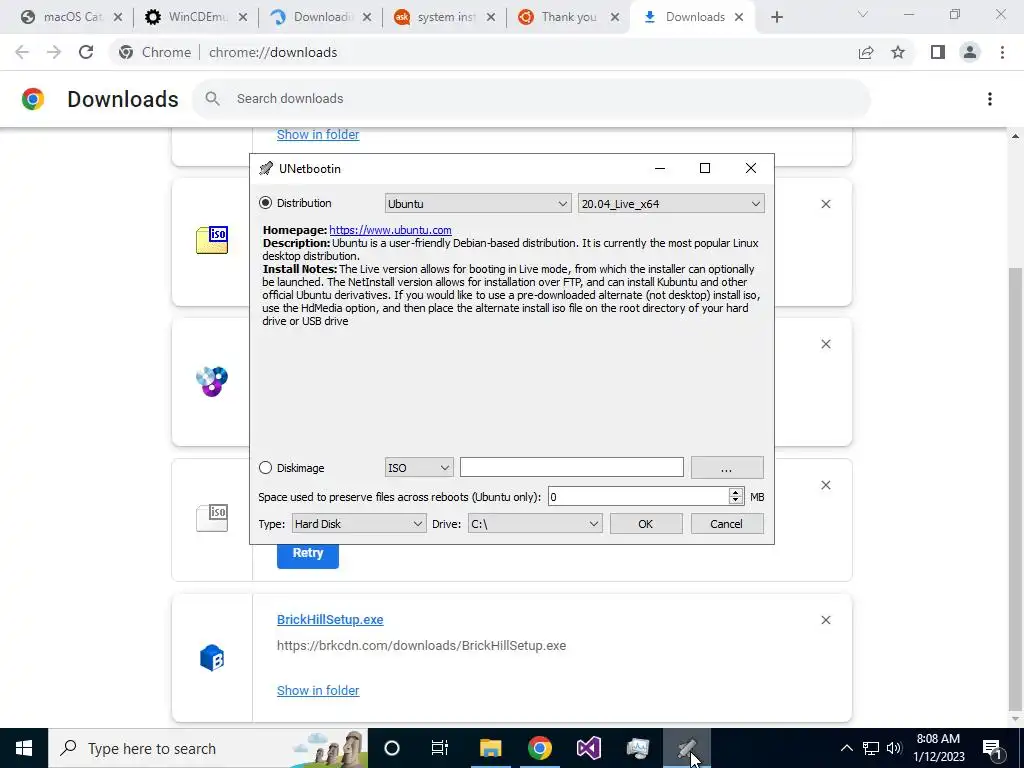Reload the downloads page
The image size is (1024, 768).
tap(86, 52)
